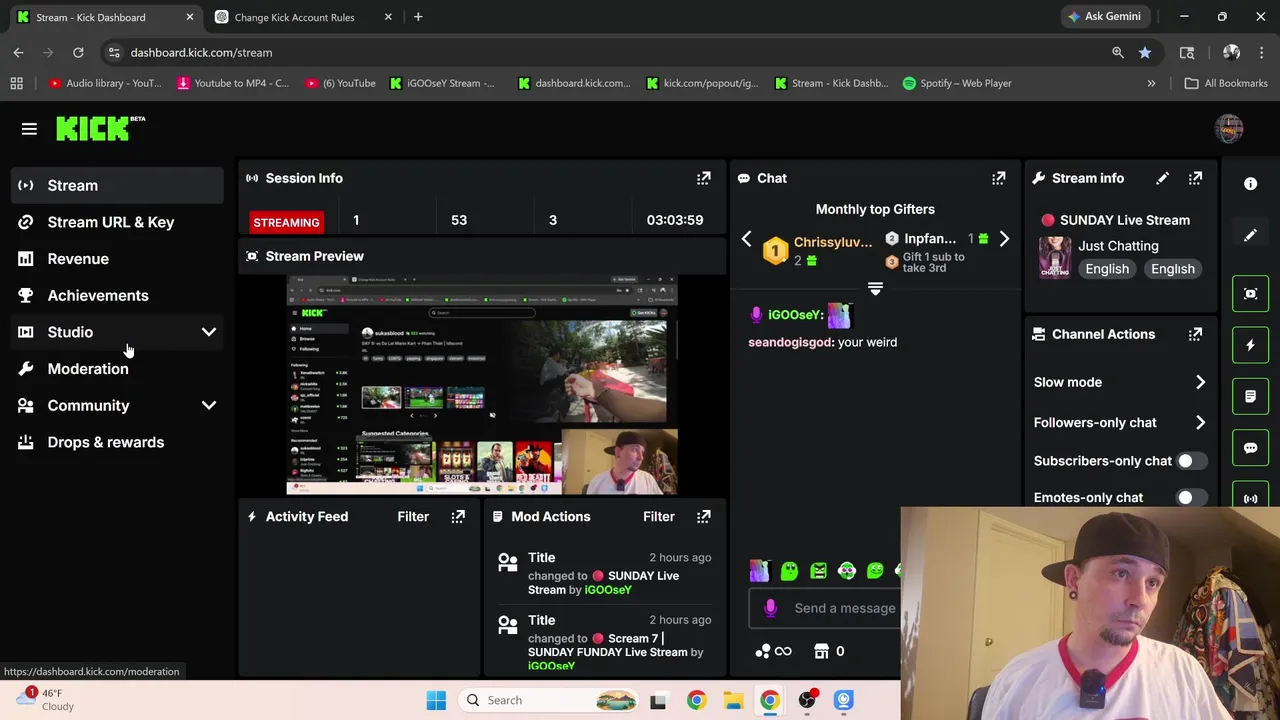Viewport: 1280px width, 720px height.
Task: Pop out the Session Info panel
Action: 704,178
